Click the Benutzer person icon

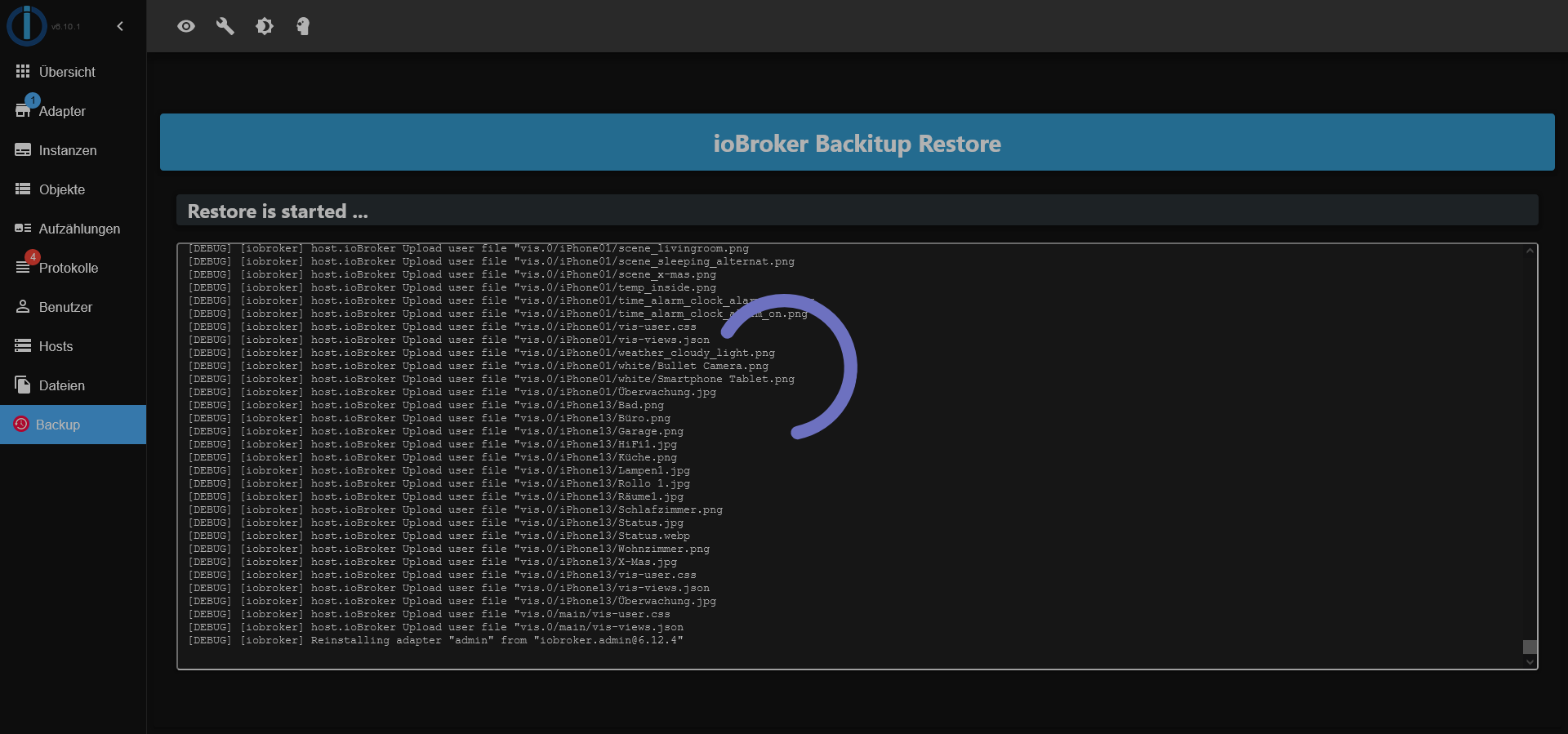[23, 307]
